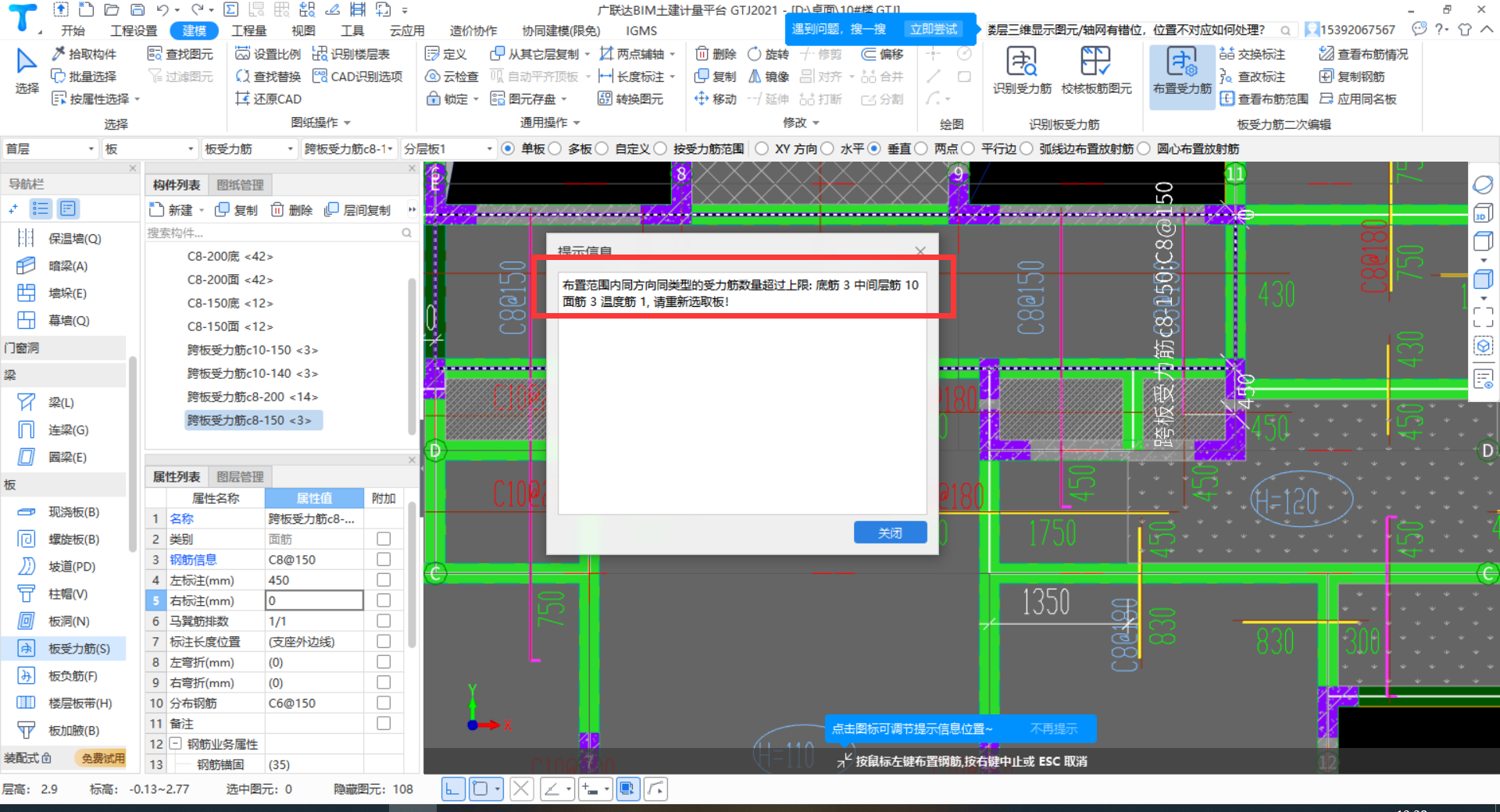Click the 搜索构件 search field
The width and height of the screenshot is (1500, 812).
273,233
